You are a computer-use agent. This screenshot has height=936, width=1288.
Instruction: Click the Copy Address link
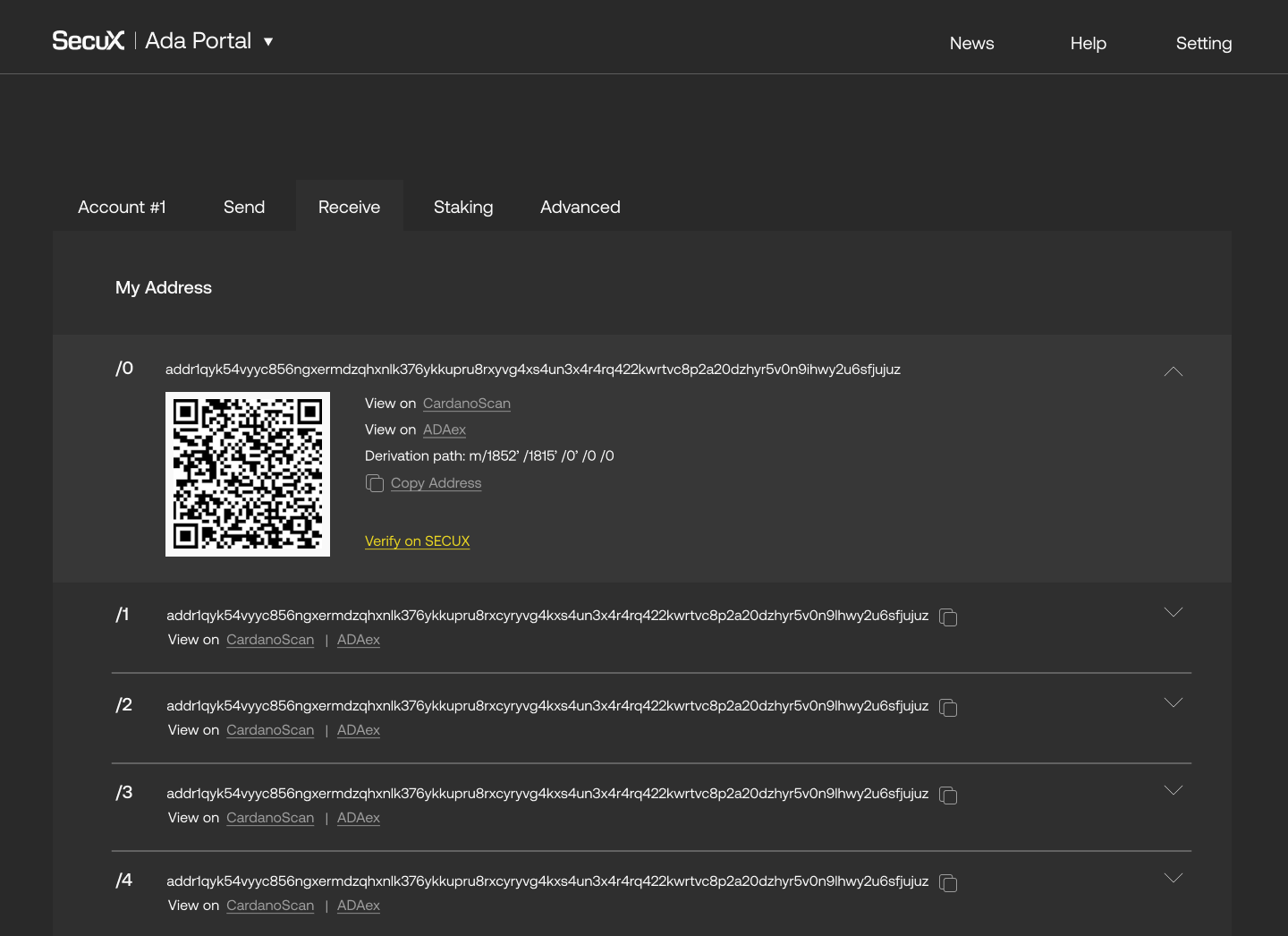[x=436, y=483]
